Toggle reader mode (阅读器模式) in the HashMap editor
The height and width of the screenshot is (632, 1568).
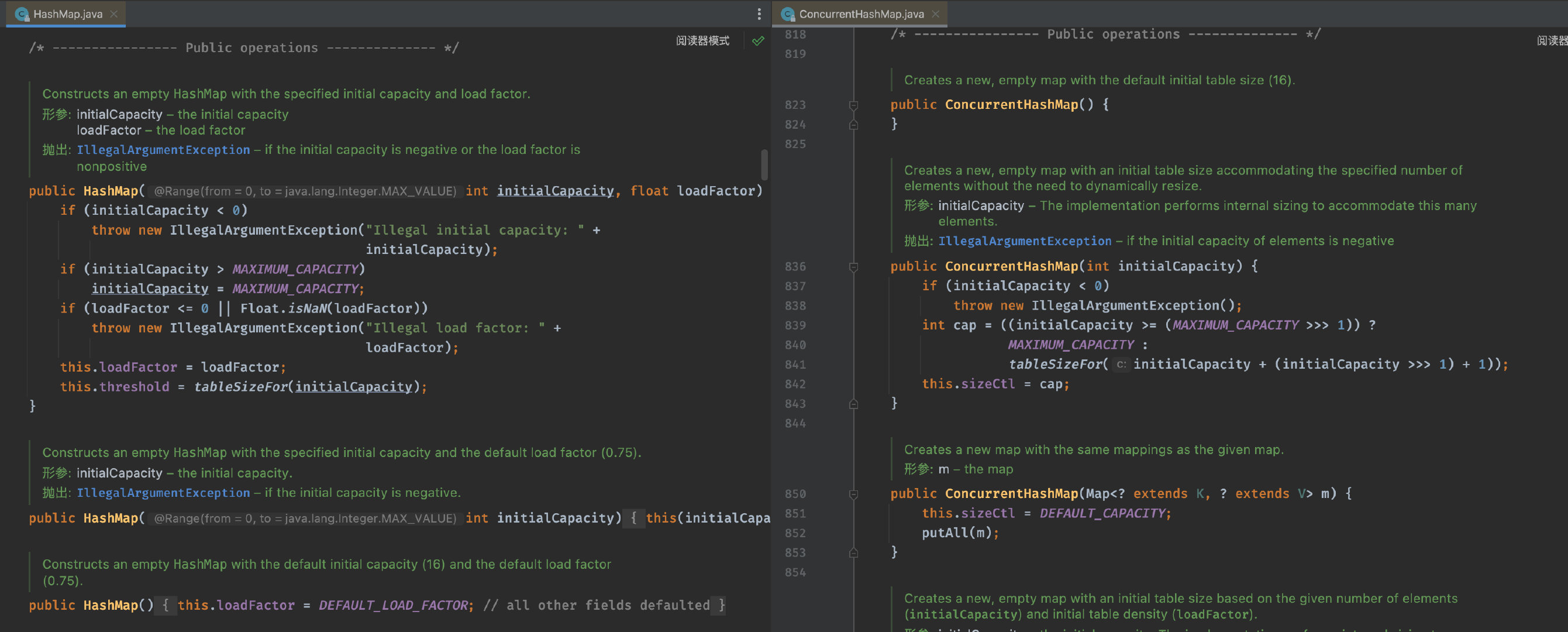point(702,41)
